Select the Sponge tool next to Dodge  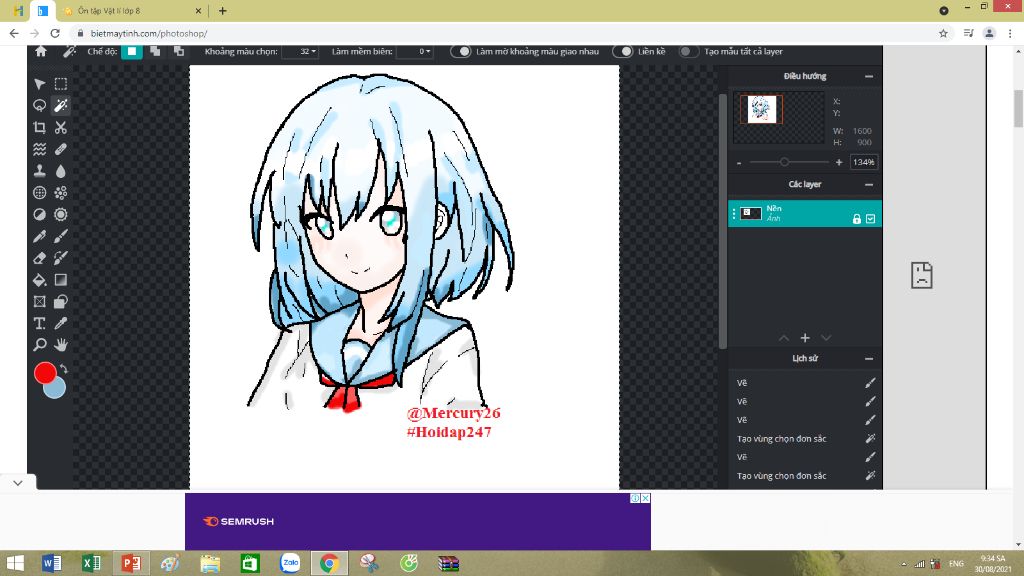pos(61,214)
